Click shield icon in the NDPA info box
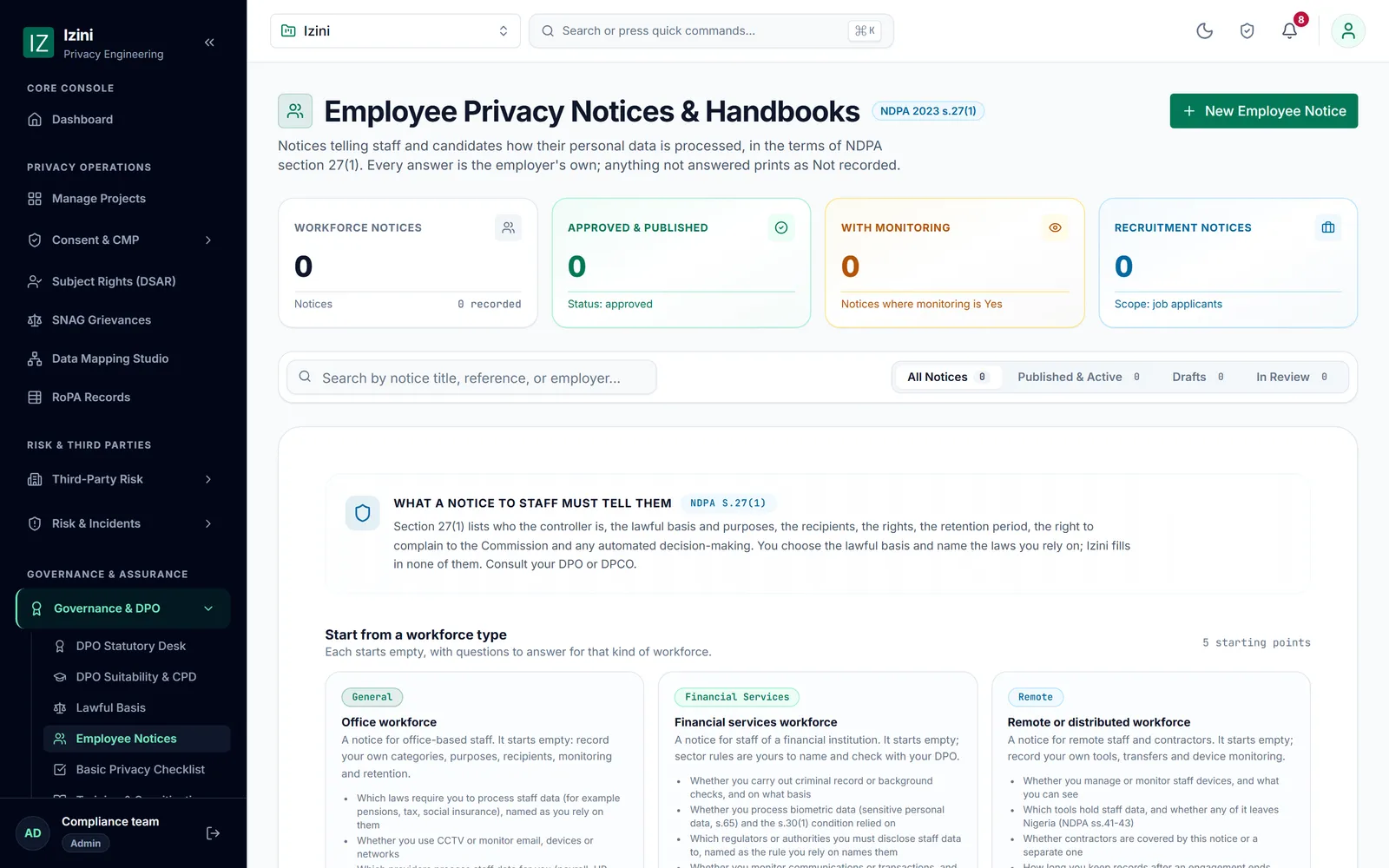 click(x=363, y=513)
